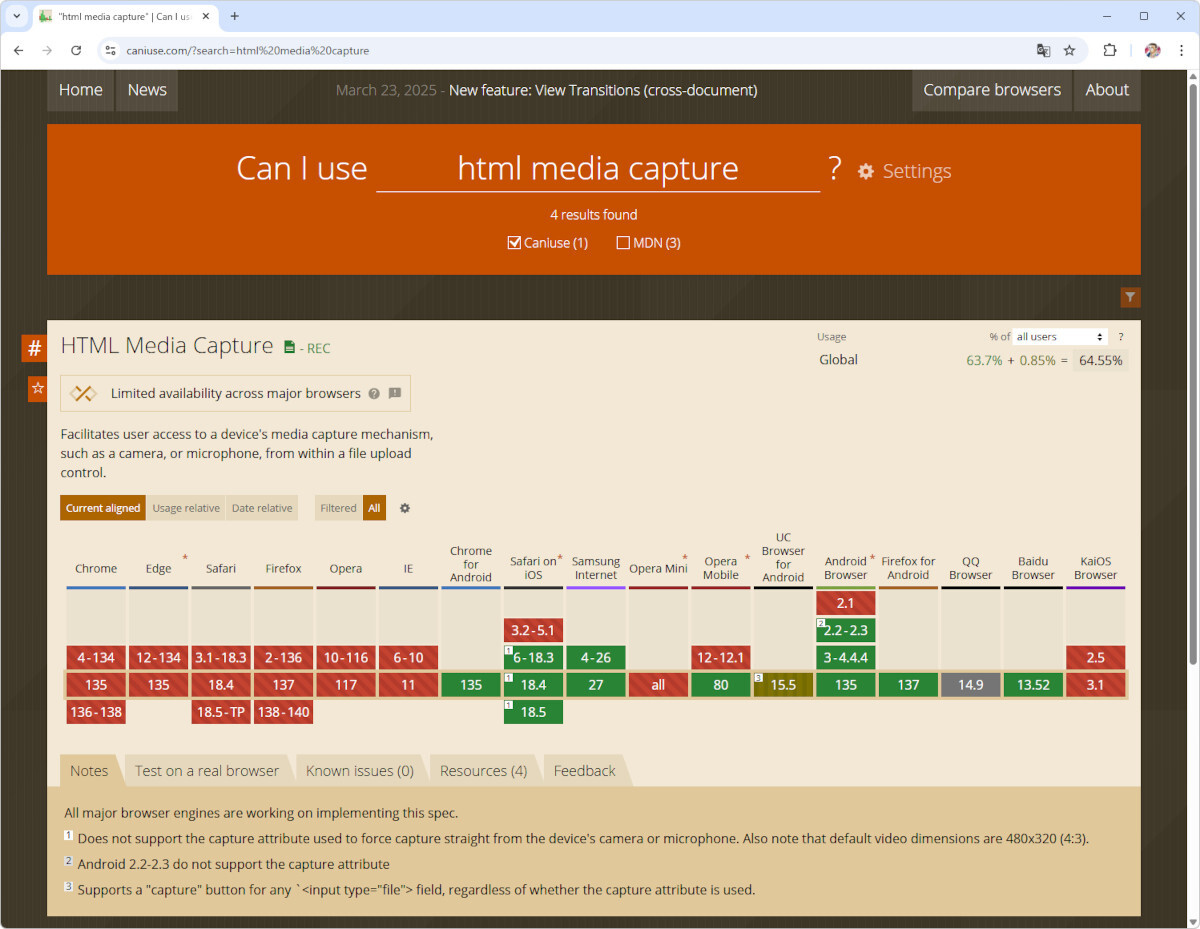Open the Known issues (0) tab
Viewport: 1200px width, 929px height.
pos(359,771)
